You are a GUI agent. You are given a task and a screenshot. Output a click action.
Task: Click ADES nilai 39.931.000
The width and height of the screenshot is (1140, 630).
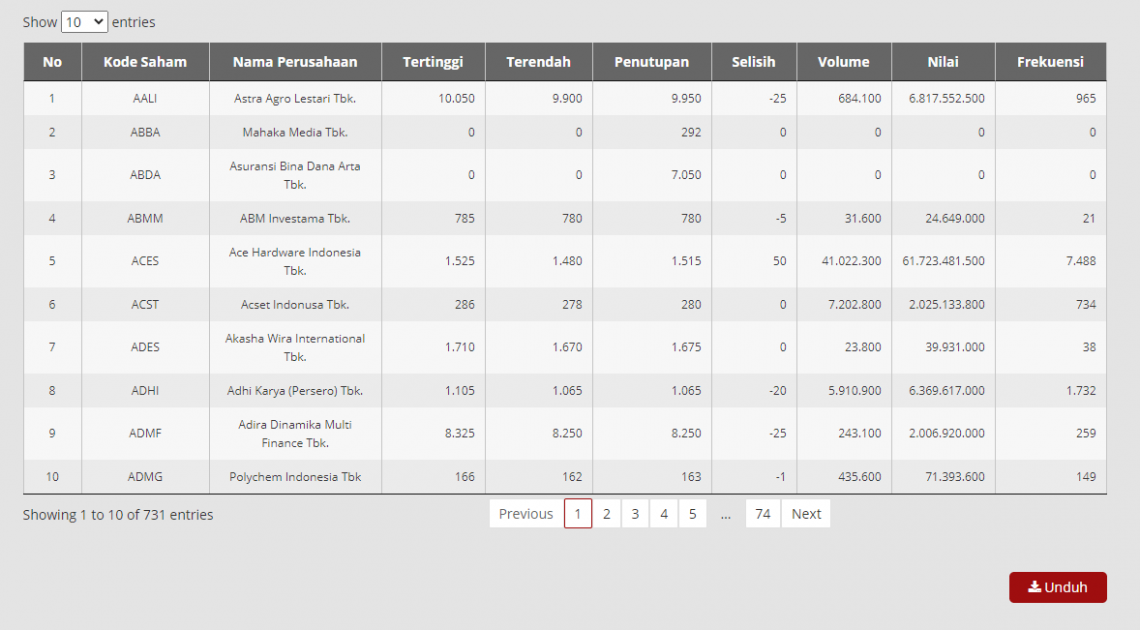(955, 347)
